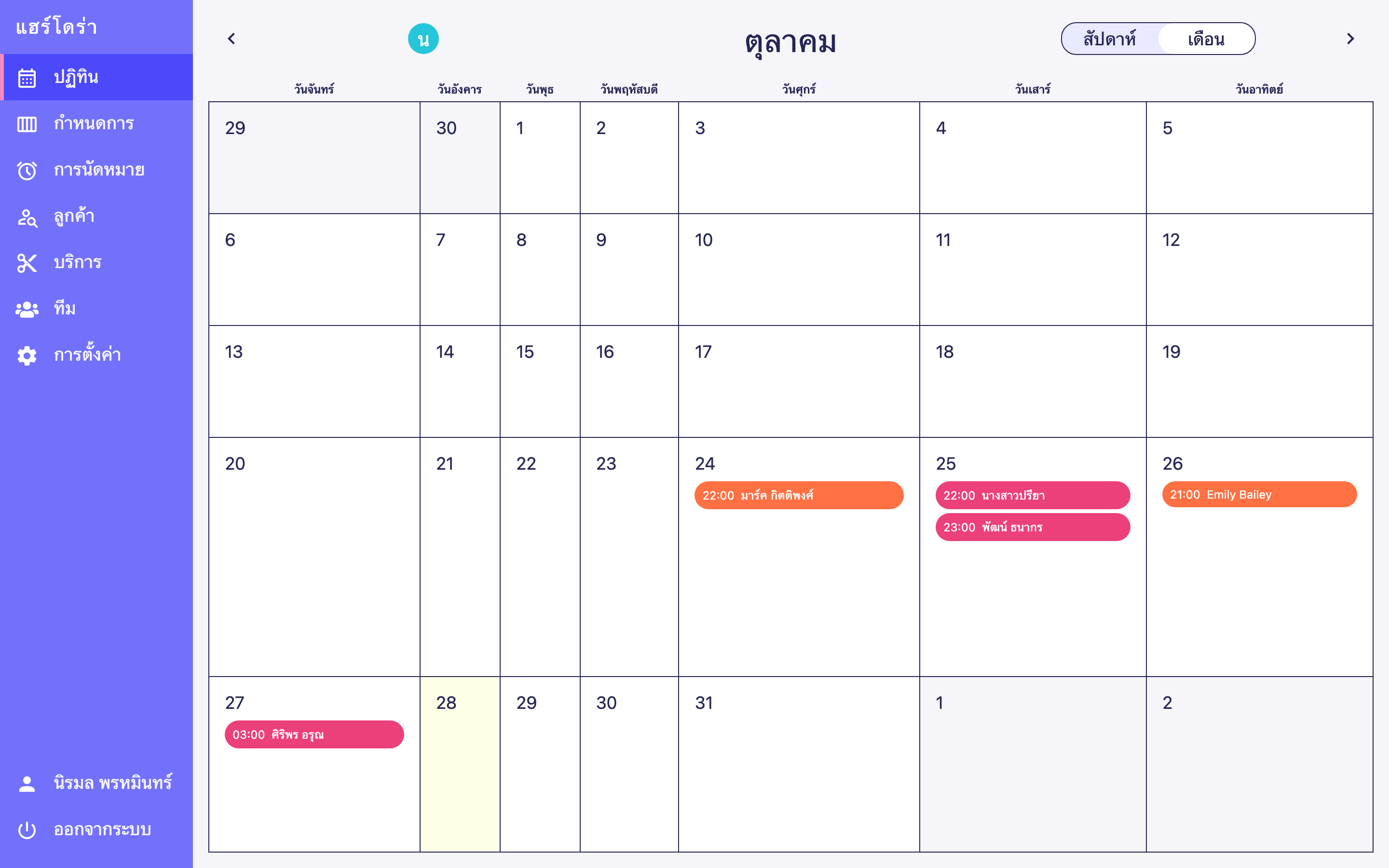This screenshot has height=868, width=1389.
Task: Open นิรมล พรหมินทร์ user profile
Action: [x=112, y=783]
